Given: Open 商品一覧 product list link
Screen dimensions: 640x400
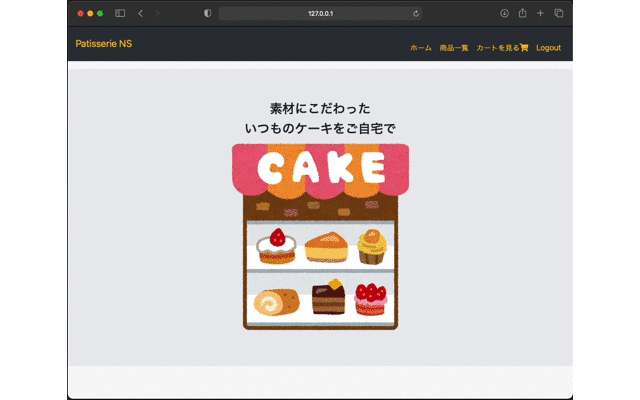Looking at the screenshot, I should coord(454,48).
